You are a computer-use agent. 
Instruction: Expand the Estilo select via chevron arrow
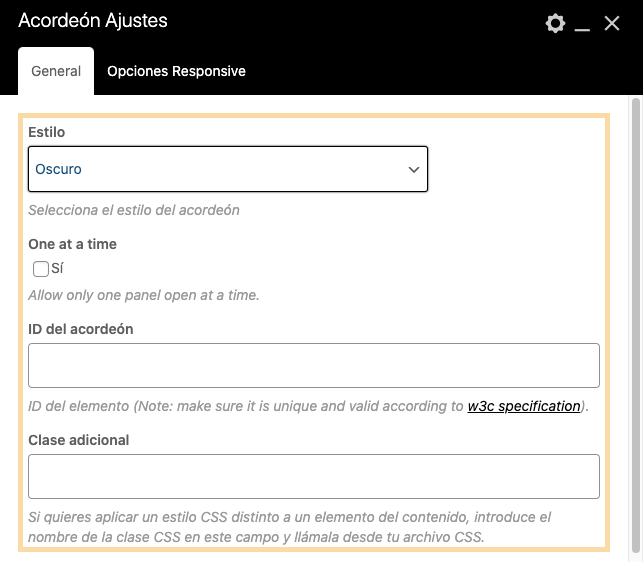[413, 170]
